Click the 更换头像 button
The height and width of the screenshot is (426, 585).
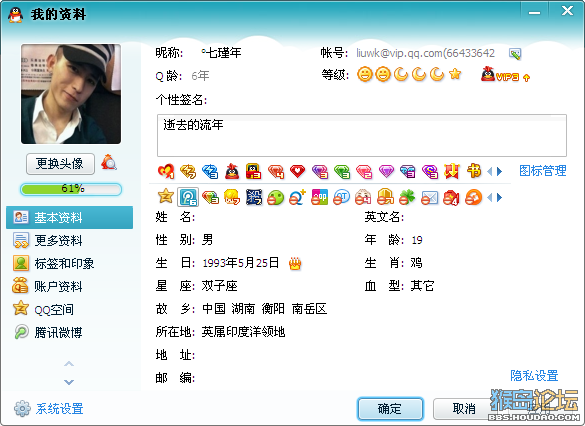[60, 163]
